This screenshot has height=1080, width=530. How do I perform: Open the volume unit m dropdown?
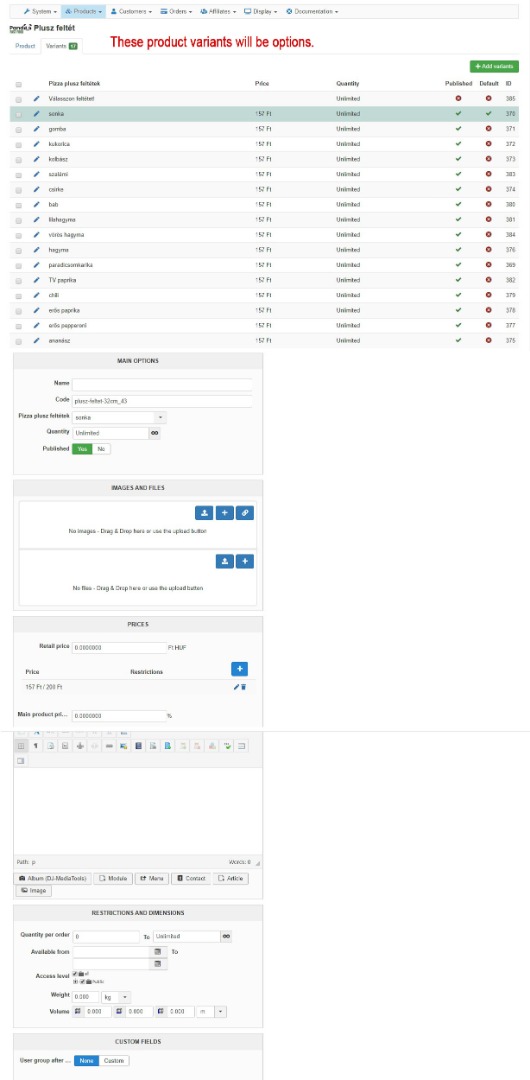[220, 1012]
